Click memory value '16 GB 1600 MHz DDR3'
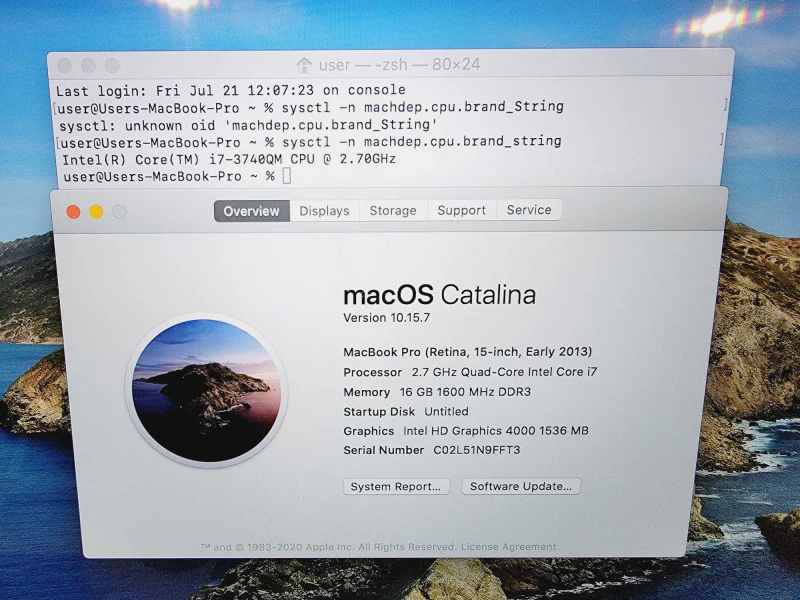Image resolution: width=800 pixels, height=600 pixels. click(x=465, y=392)
